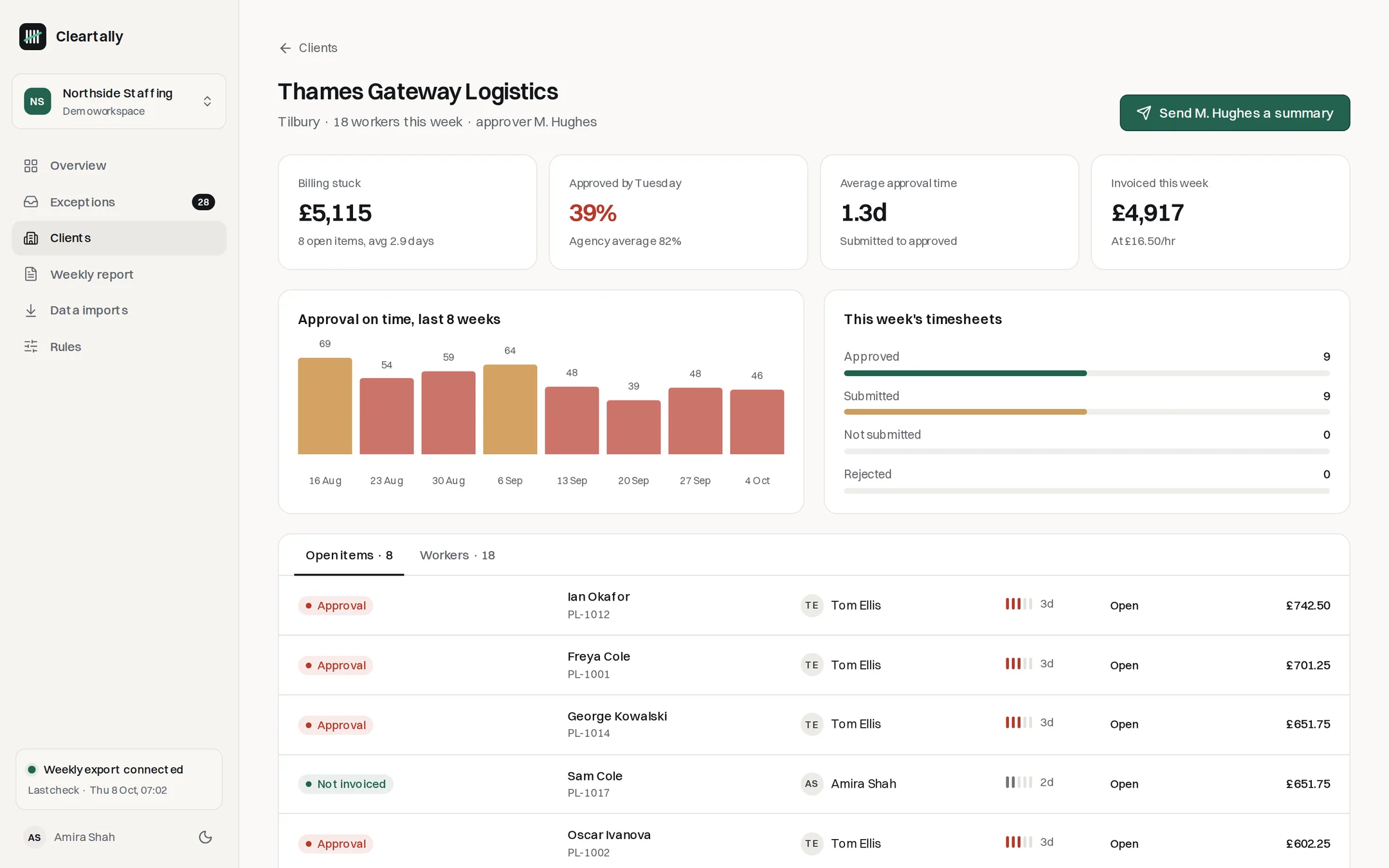Switch to the Workers · 18 tab
Image resolution: width=1389 pixels, height=868 pixels.
point(457,556)
